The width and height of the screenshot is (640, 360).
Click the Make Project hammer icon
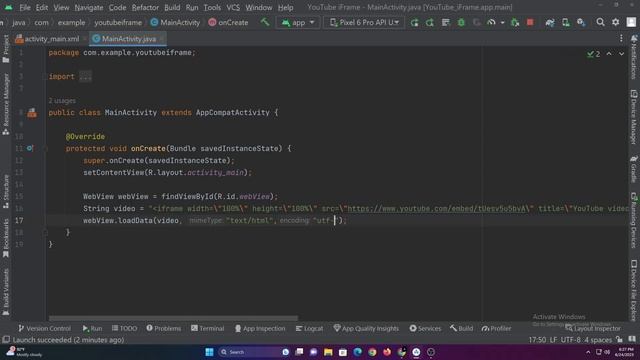click(x=265, y=22)
